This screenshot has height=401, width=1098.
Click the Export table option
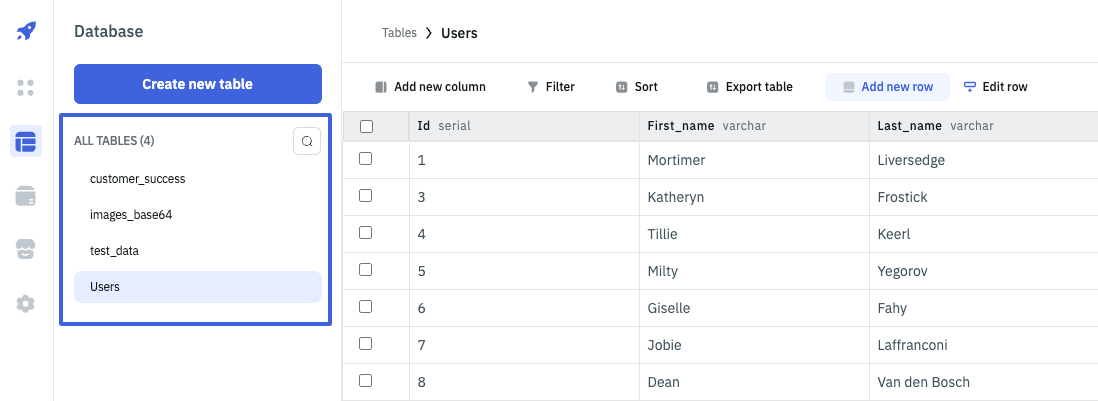click(749, 87)
